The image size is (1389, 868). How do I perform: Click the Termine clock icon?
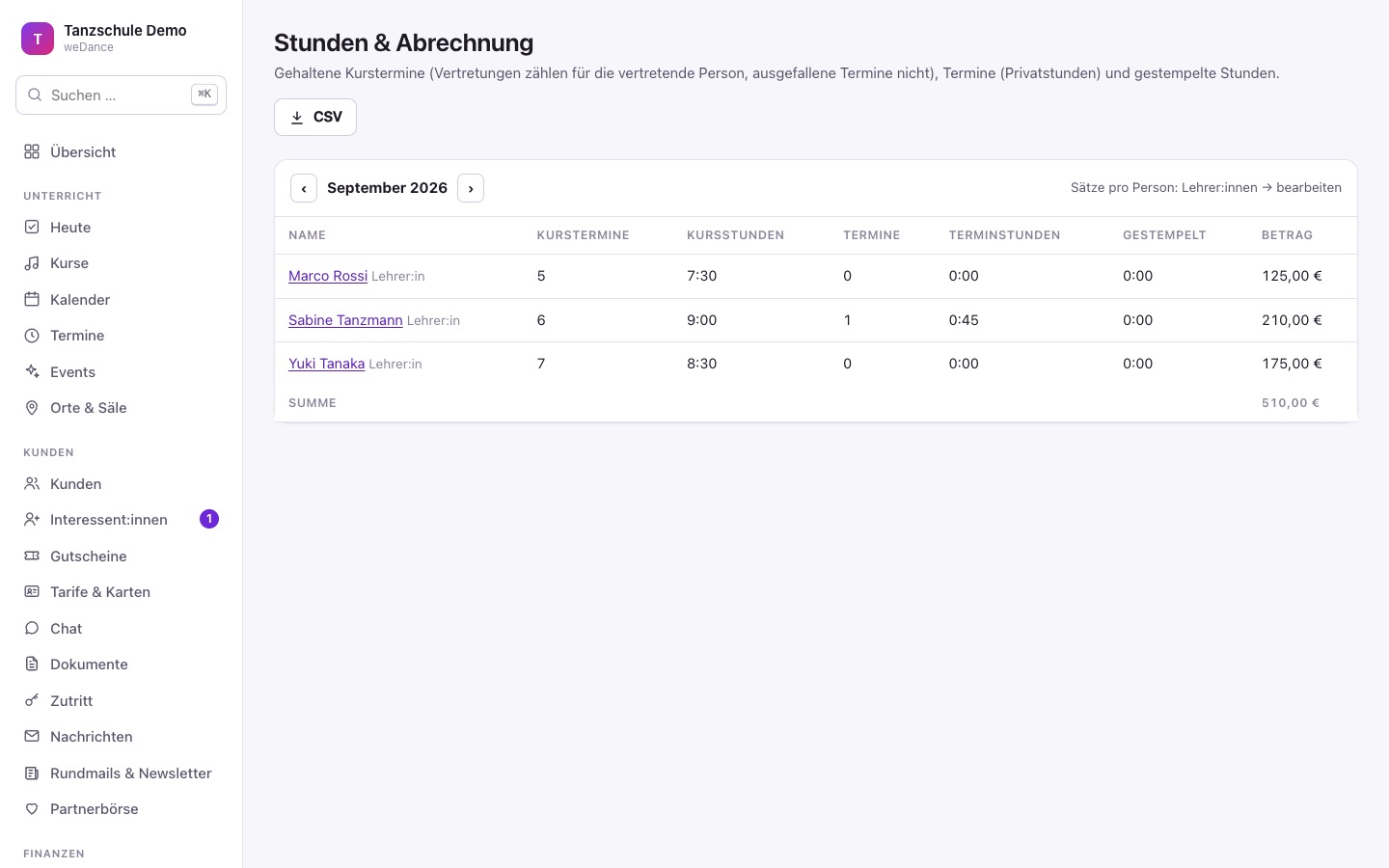point(32,336)
